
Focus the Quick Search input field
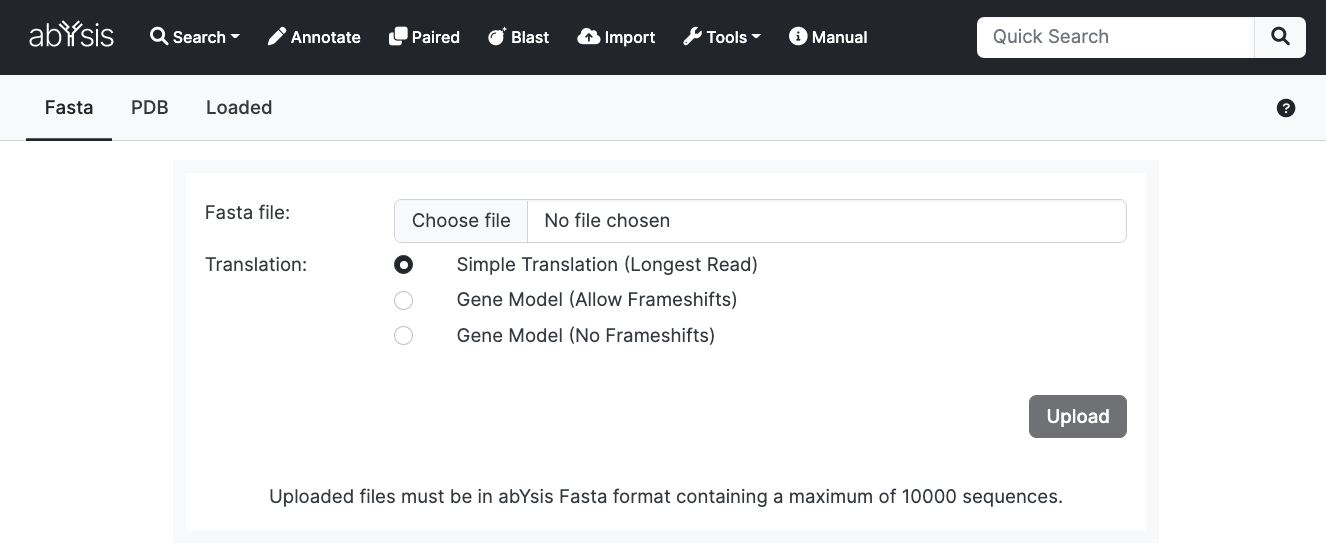coord(1116,37)
